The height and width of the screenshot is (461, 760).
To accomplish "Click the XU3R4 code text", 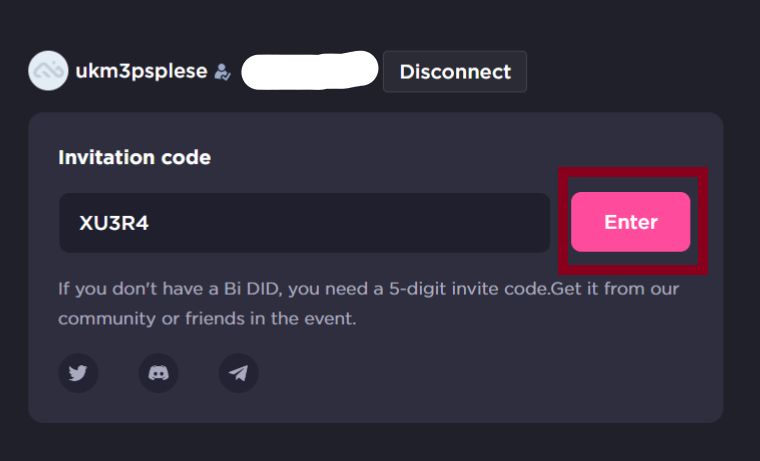I will 107,222.
